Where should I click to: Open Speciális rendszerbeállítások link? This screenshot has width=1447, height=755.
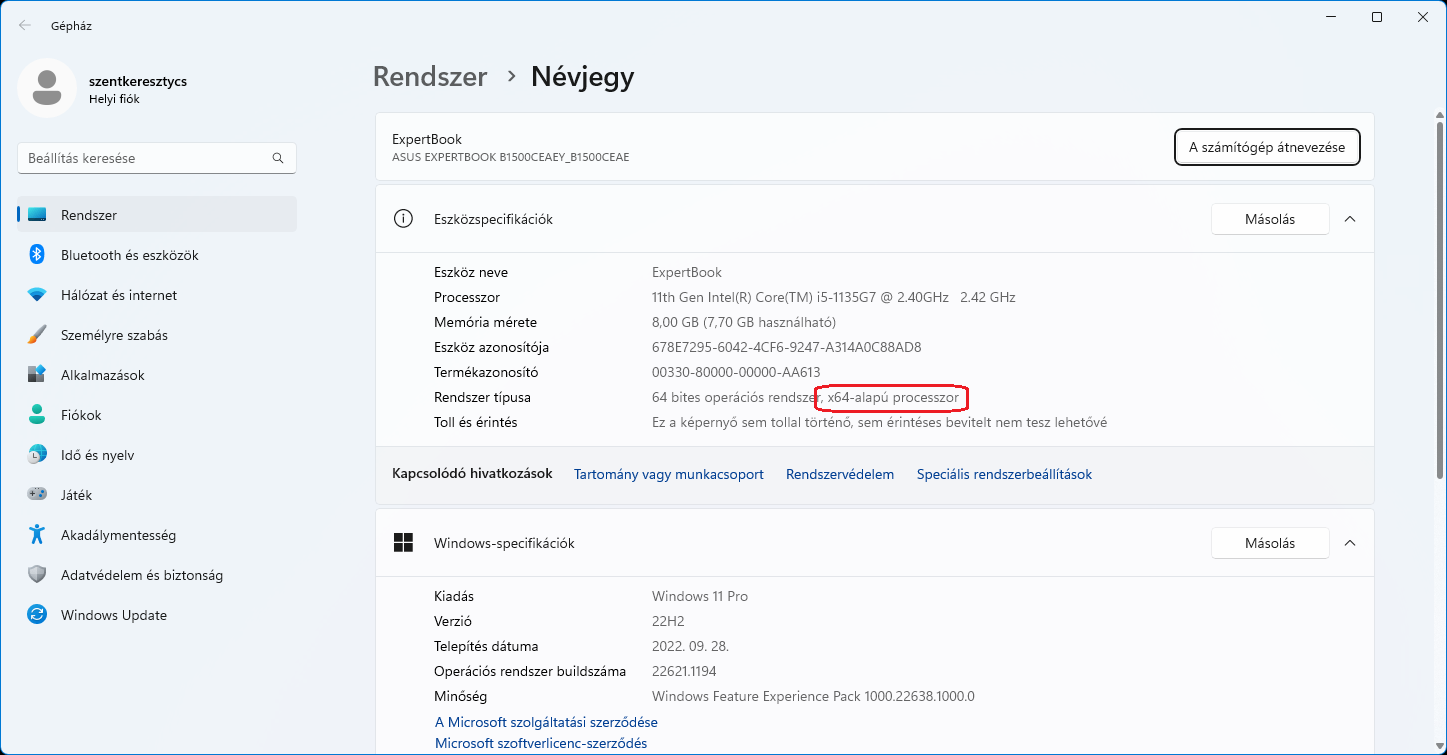pos(1004,474)
